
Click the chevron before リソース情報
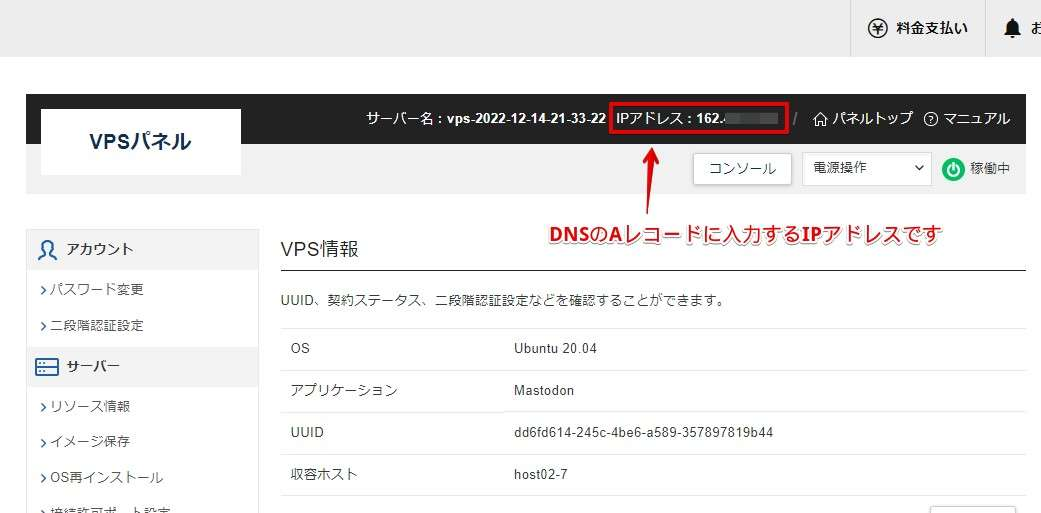(x=43, y=407)
